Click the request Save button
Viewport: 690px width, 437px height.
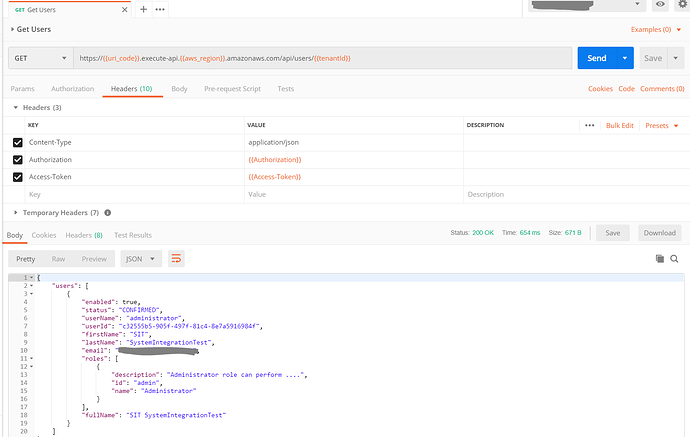pos(653,58)
